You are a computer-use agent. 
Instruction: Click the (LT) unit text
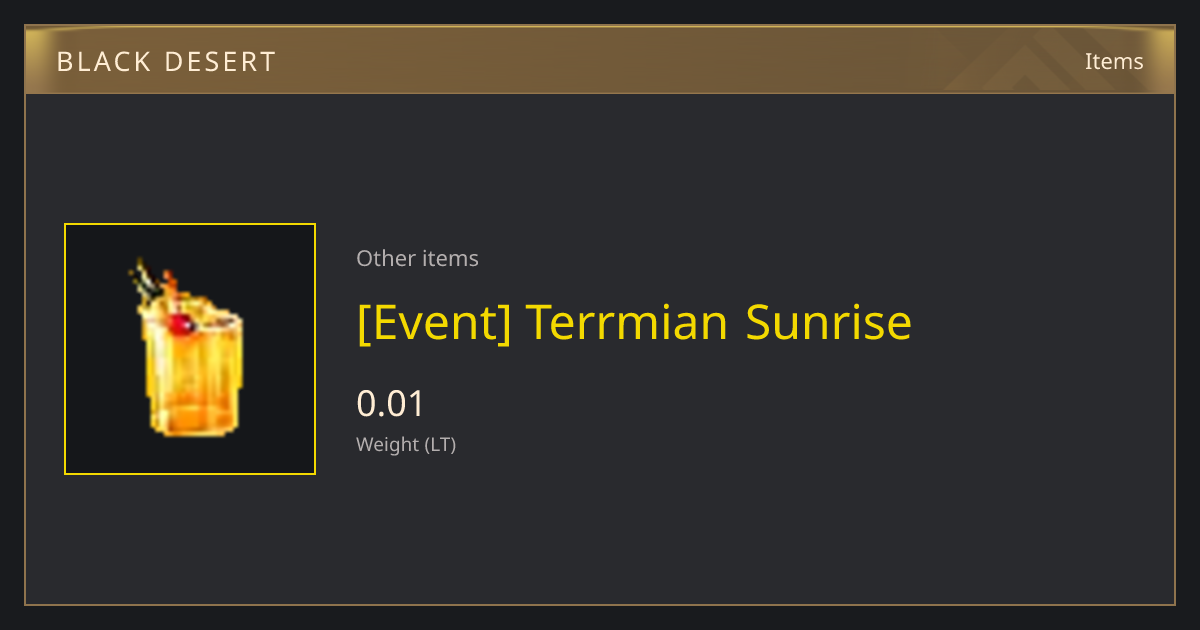[441, 444]
